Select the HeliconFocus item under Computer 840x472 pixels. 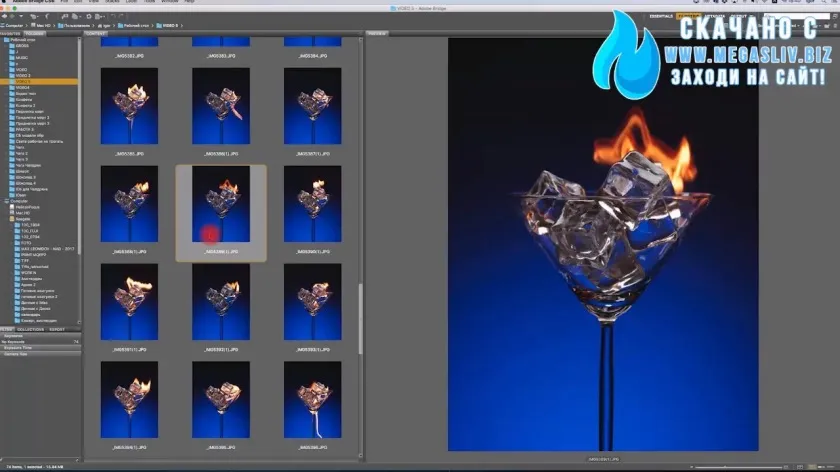tap(30, 207)
